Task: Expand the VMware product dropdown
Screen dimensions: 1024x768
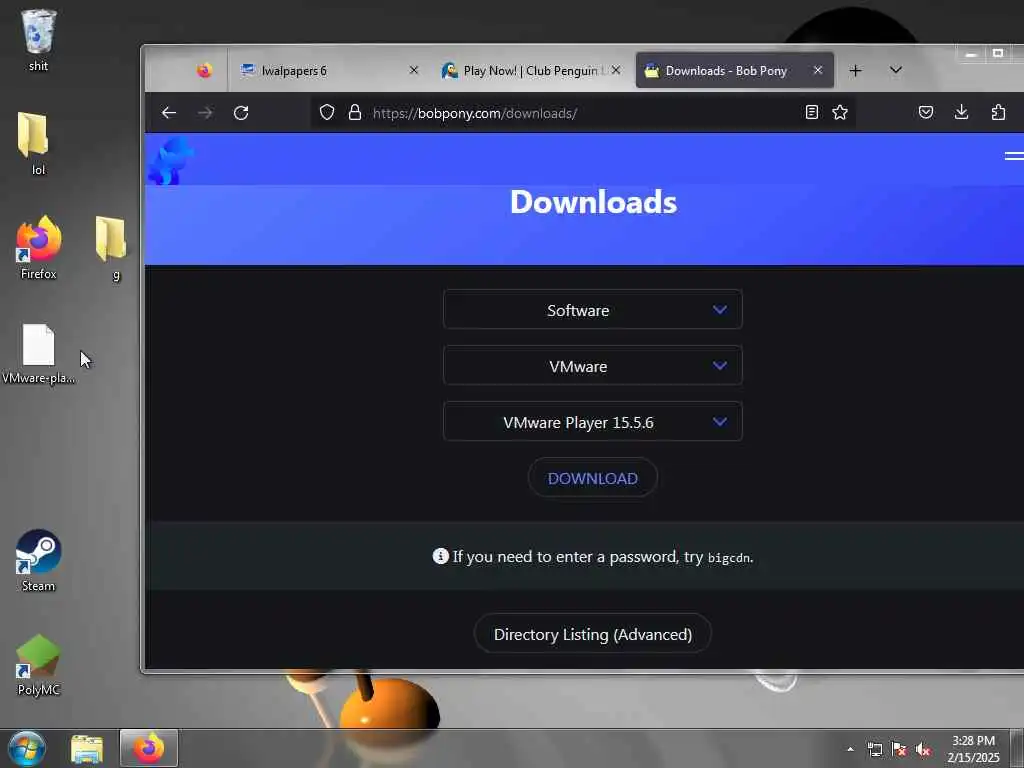Action: (592, 366)
